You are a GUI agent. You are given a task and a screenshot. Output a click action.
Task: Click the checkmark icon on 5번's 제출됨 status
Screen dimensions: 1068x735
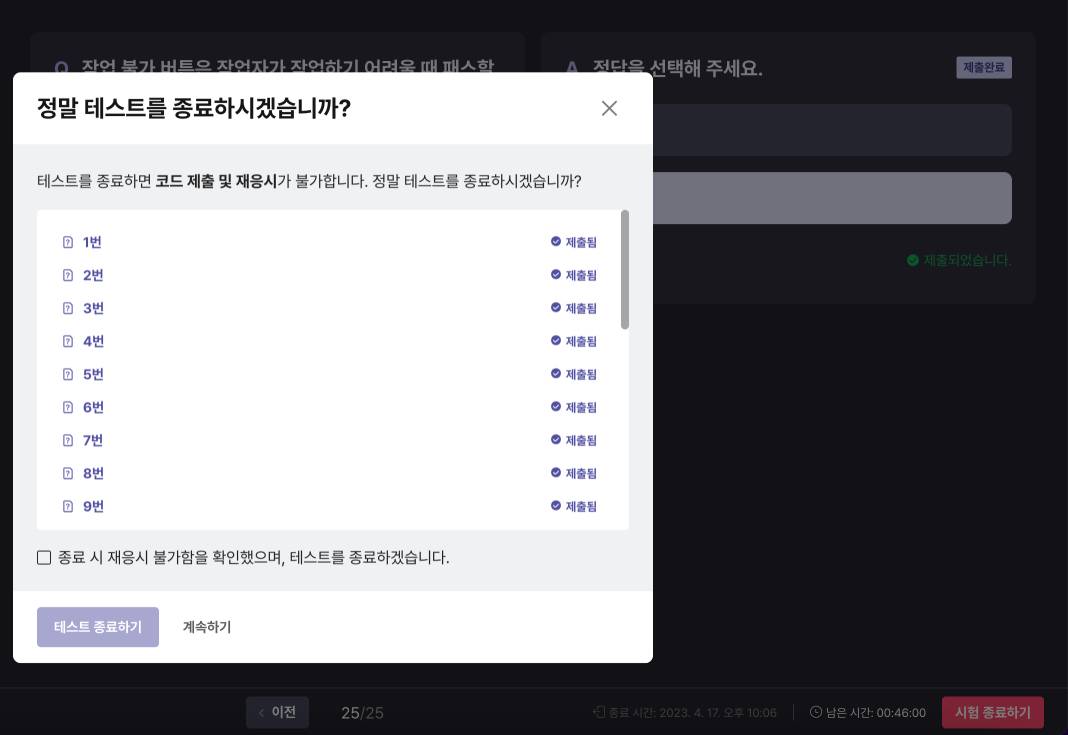(556, 374)
